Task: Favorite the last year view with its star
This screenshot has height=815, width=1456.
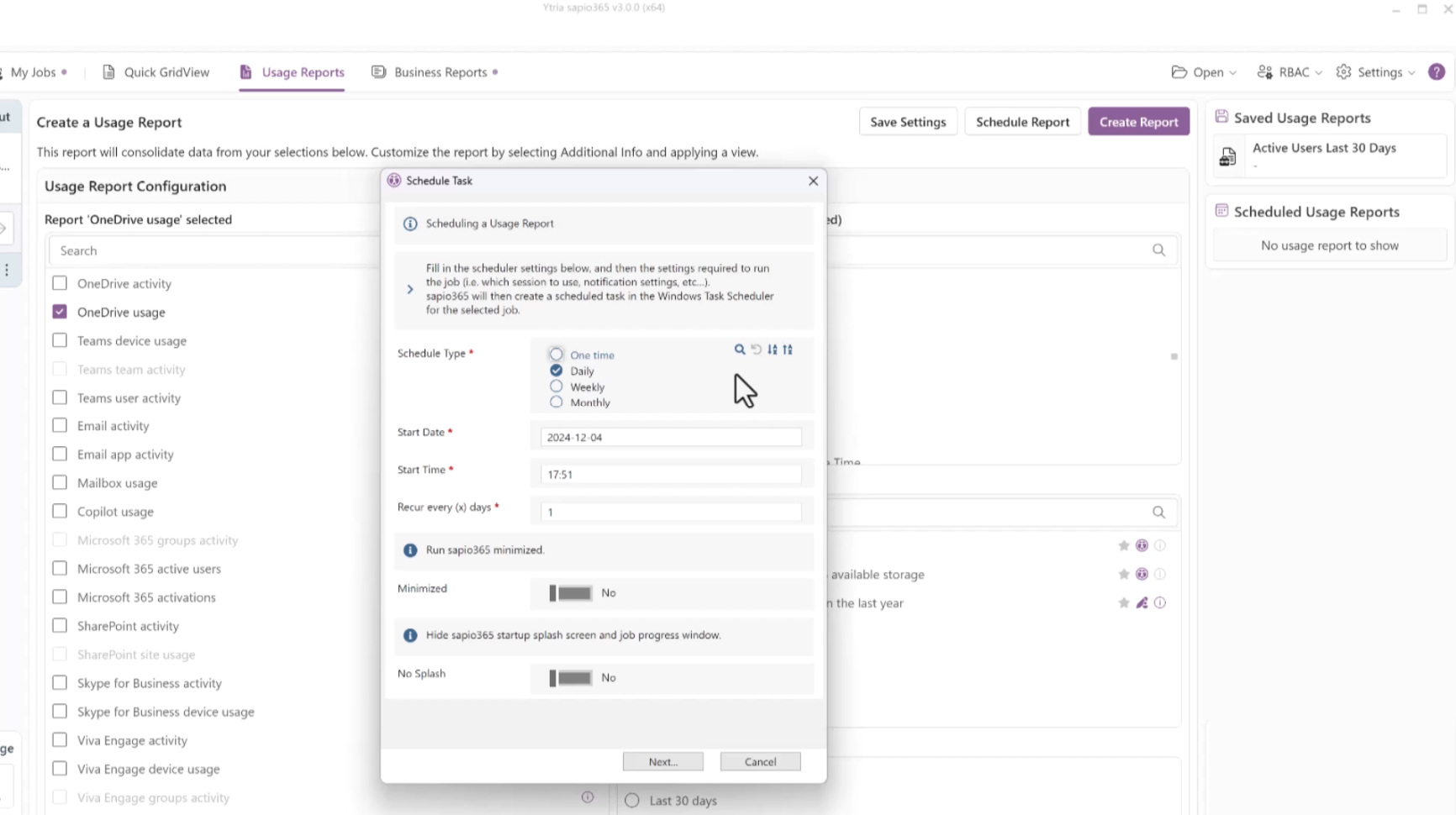Action: [1124, 603]
